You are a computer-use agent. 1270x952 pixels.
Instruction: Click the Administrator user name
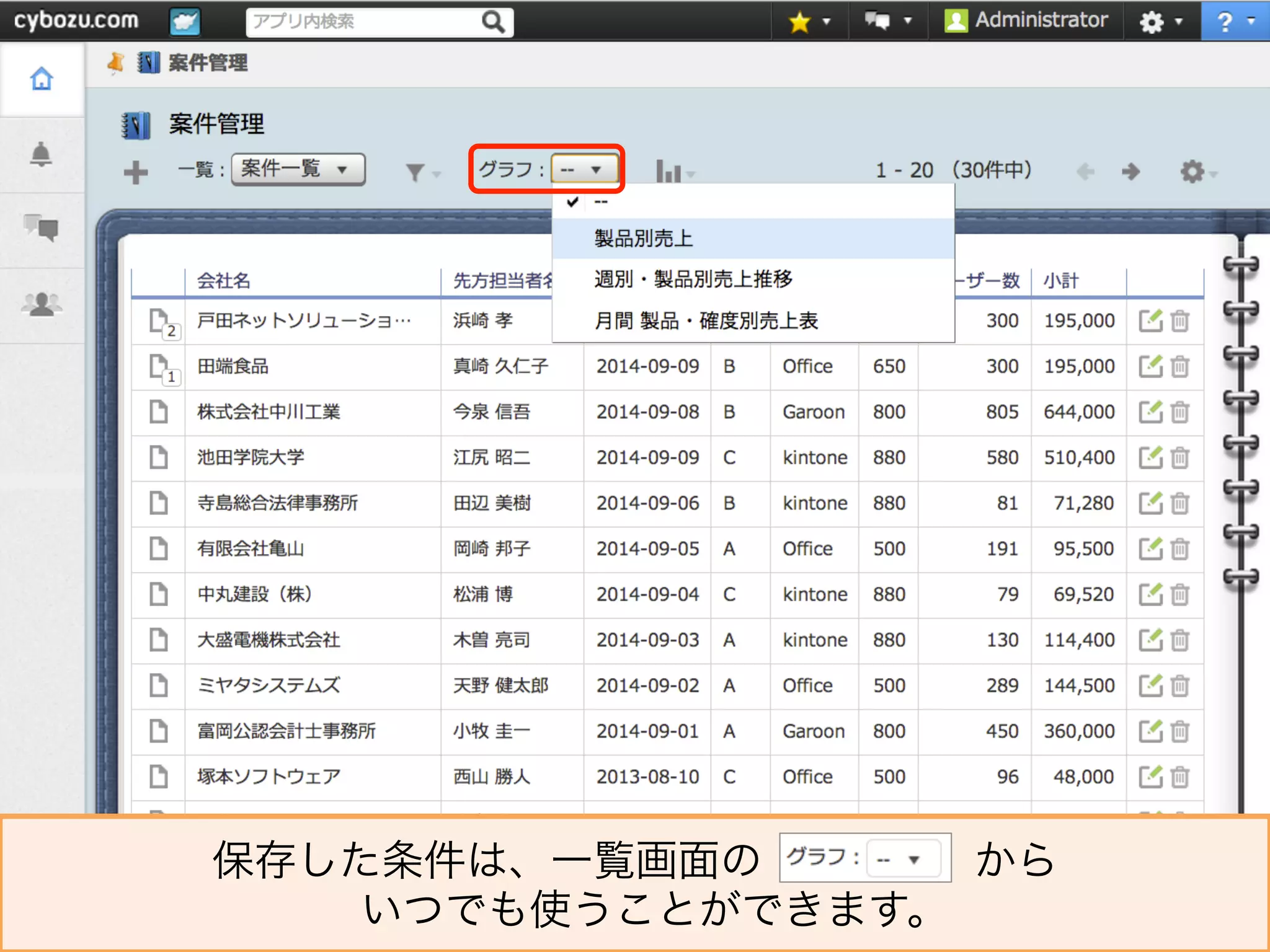coord(1042,20)
